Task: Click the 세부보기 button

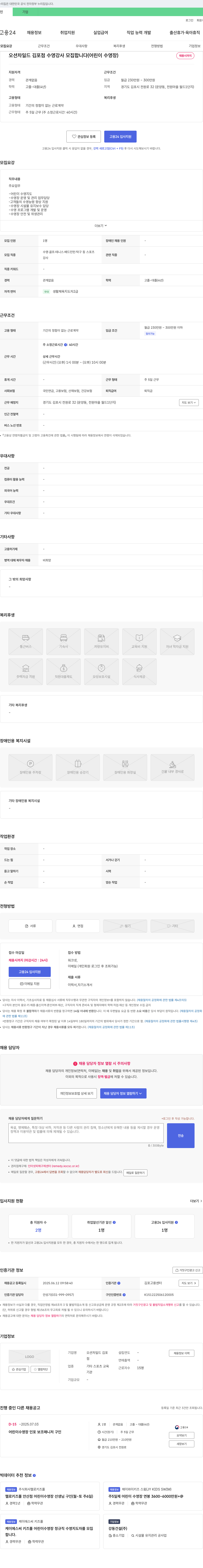Action: 182,1444
